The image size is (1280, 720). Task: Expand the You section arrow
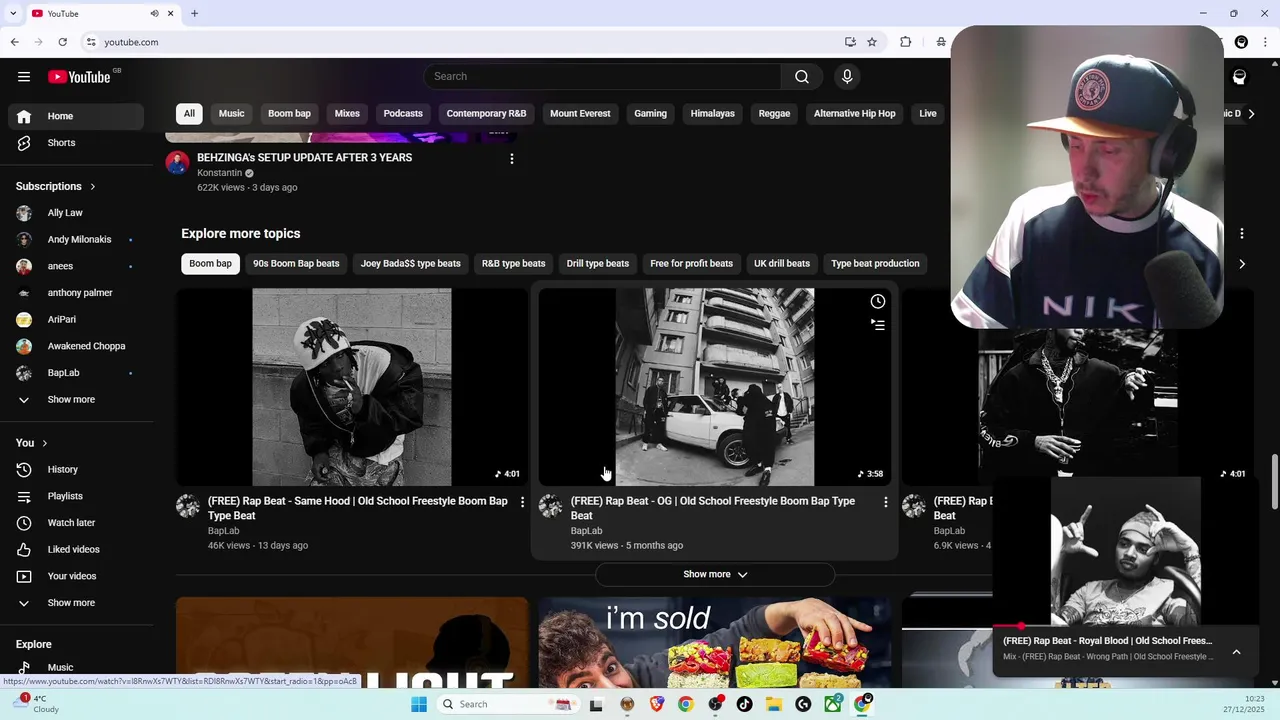point(44,444)
